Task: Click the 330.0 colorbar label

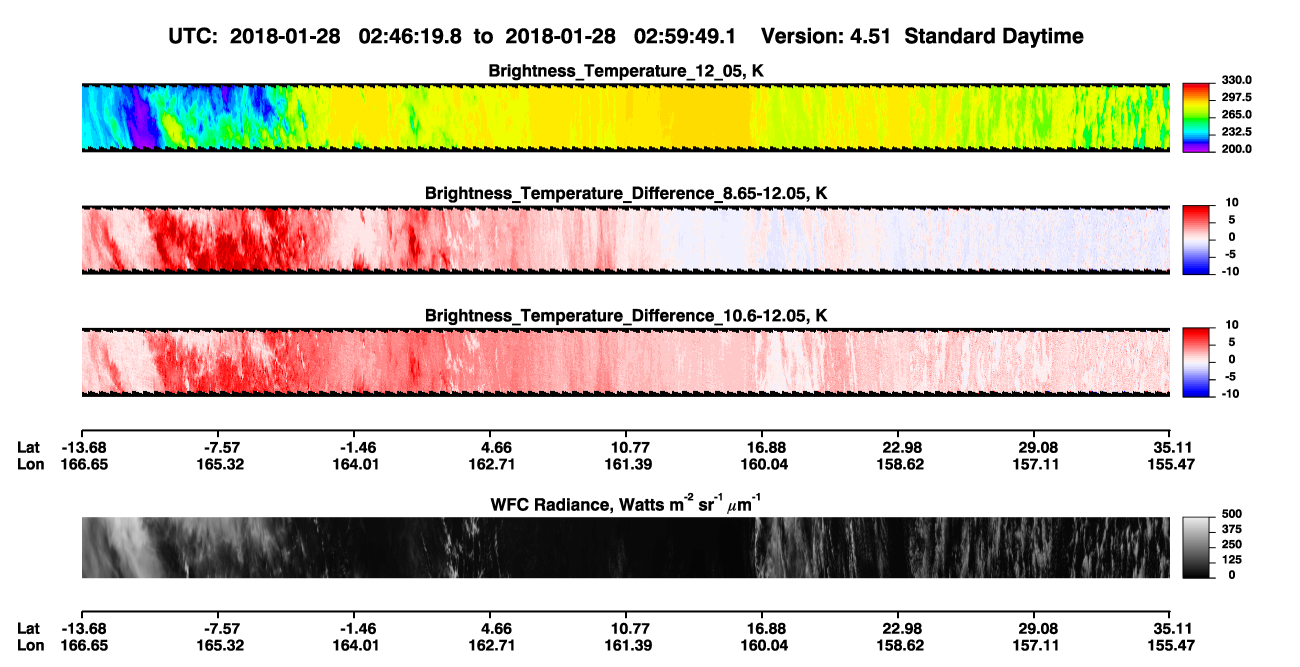Action: tap(1237, 81)
